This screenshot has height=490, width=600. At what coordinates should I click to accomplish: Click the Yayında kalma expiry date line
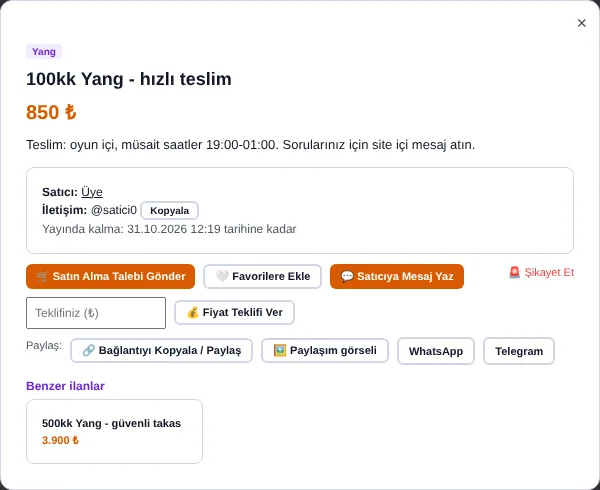point(169,229)
